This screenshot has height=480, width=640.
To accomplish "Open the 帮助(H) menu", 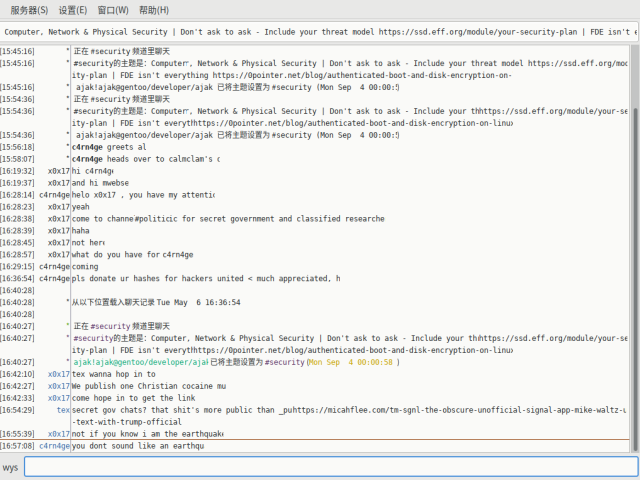I will point(154,10).
